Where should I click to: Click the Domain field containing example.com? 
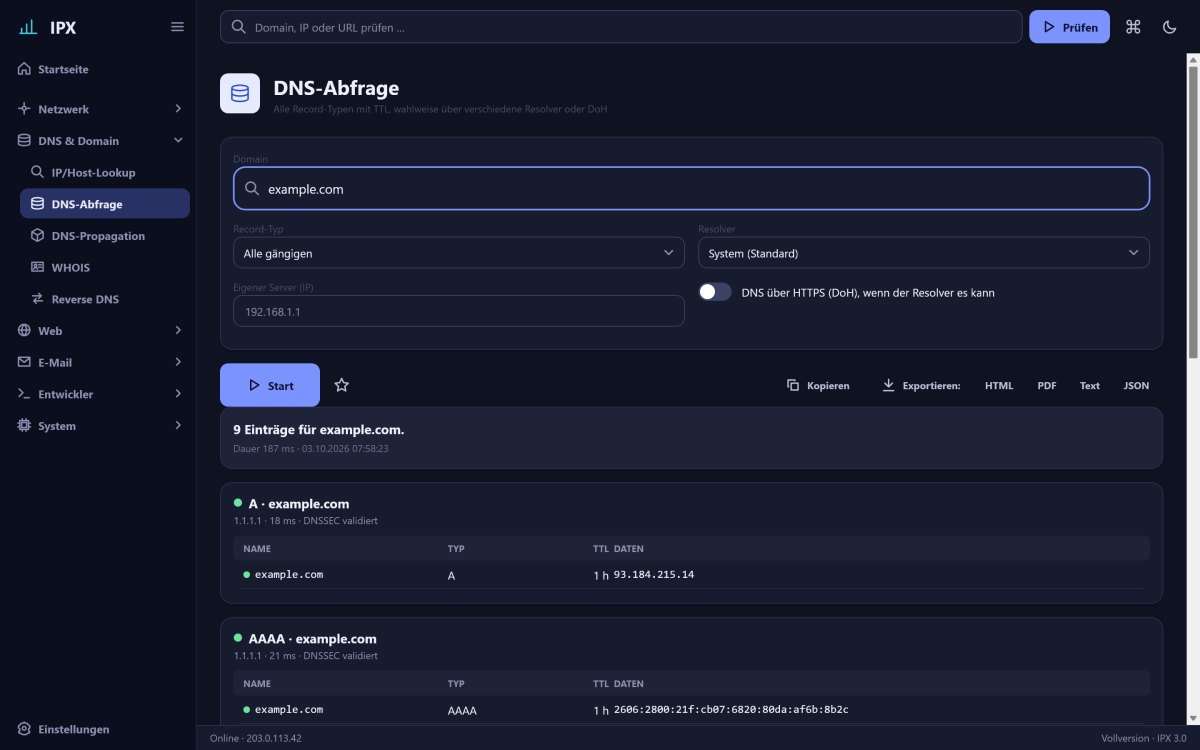691,188
